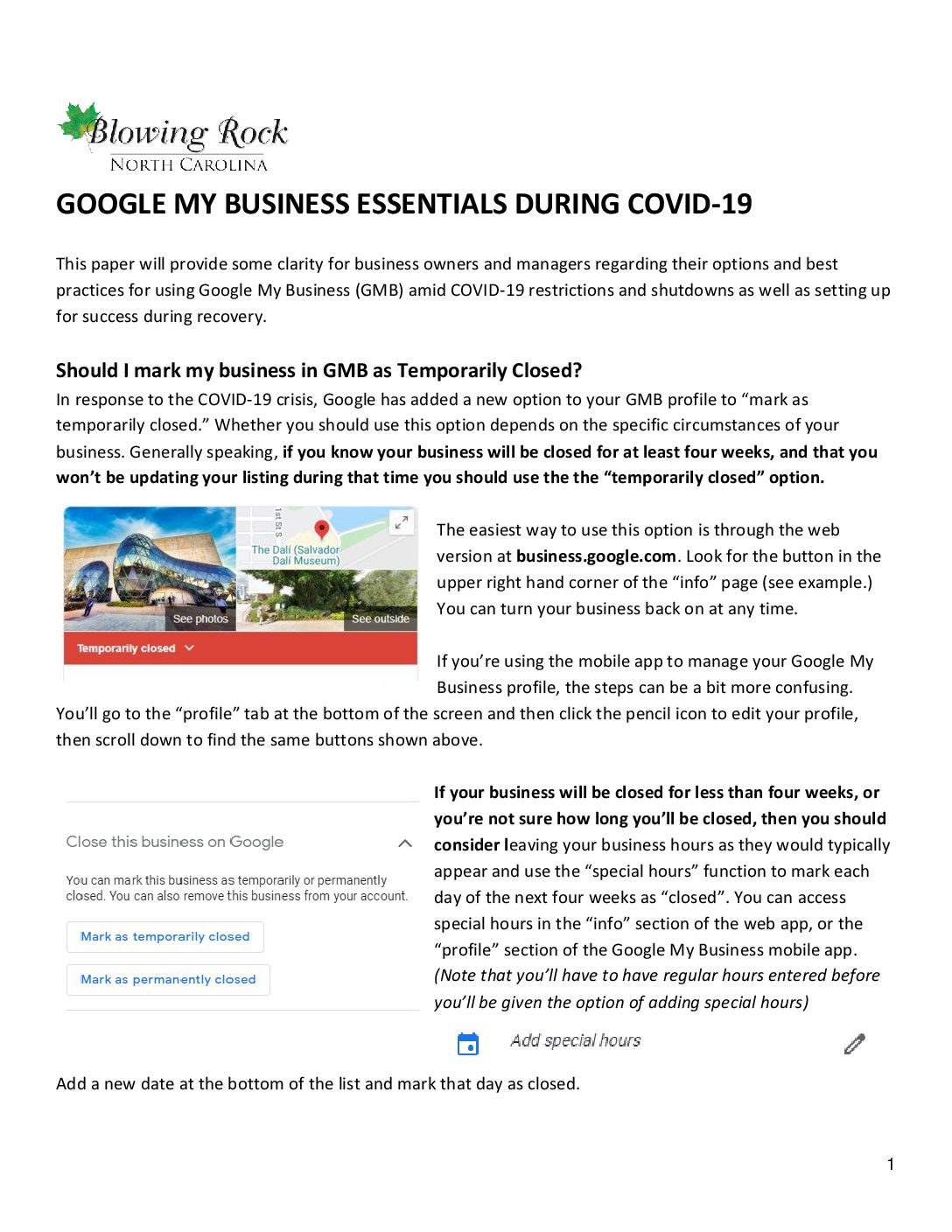Click the 'Add special hours' label
Viewport: 952px width, 1232px height.
575,1040
